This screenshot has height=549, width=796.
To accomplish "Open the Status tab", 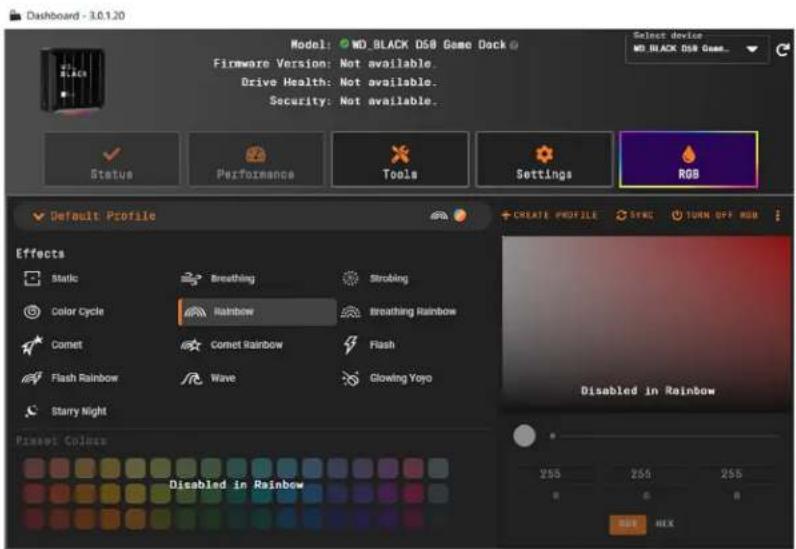I will coord(112,159).
